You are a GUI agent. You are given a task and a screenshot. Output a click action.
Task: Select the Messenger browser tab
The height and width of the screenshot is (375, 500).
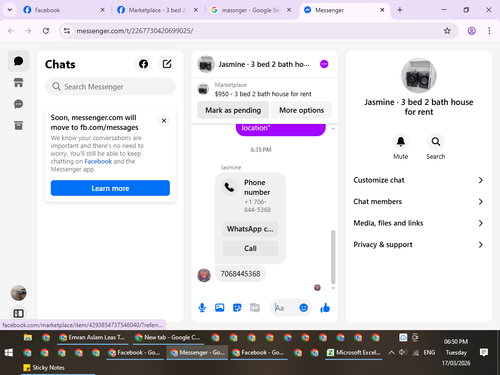pos(344,10)
